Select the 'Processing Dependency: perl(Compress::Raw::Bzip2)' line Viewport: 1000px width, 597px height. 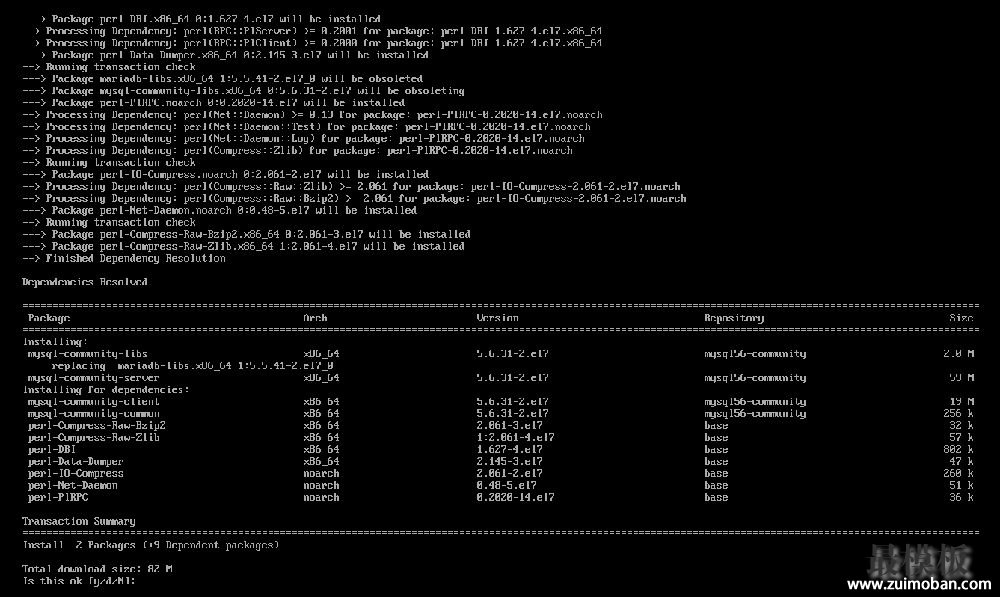pyautogui.click(x=355, y=198)
